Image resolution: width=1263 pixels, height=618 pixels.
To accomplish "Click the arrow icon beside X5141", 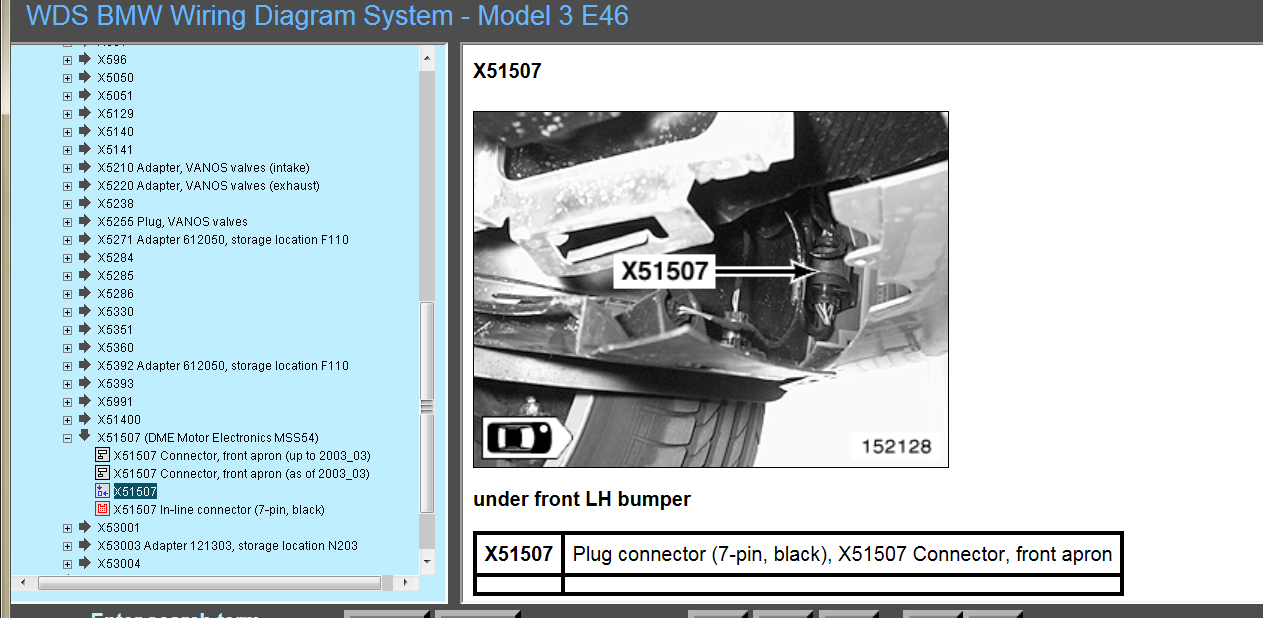I will 85,149.
